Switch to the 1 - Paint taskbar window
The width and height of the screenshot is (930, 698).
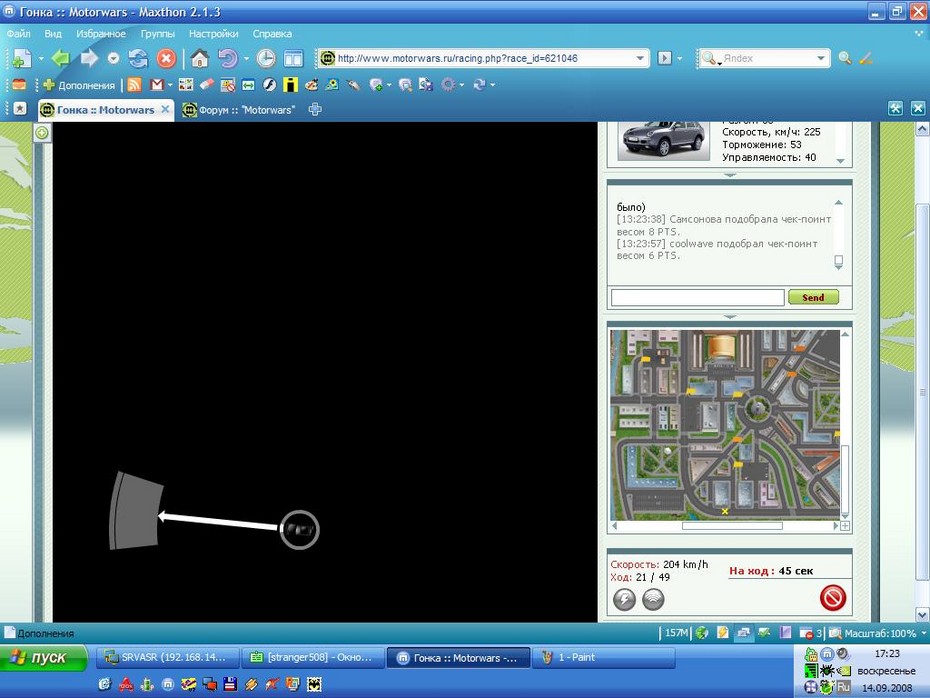point(604,658)
